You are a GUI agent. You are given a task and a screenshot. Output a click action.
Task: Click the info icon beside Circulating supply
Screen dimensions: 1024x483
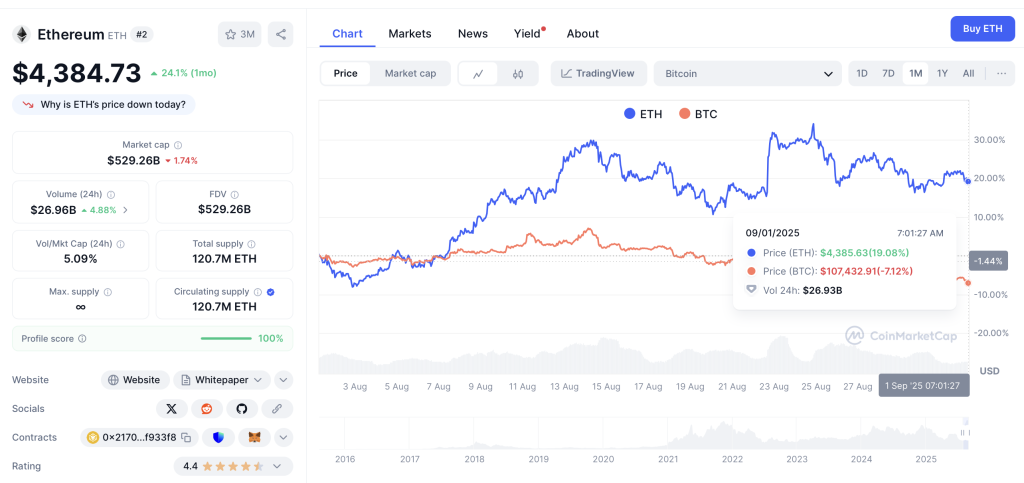[x=258, y=292]
